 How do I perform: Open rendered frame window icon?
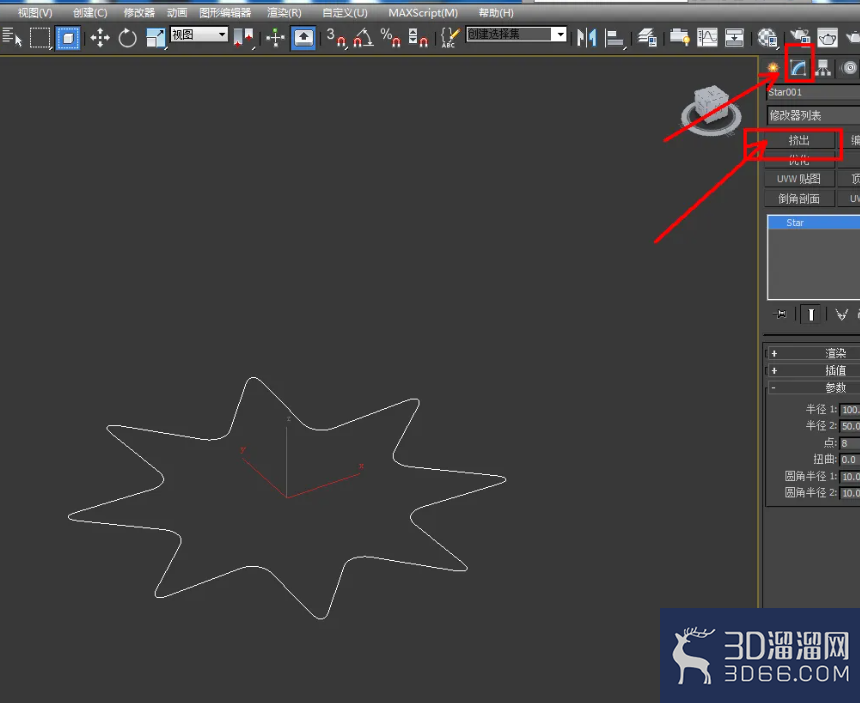tap(828, 38)
